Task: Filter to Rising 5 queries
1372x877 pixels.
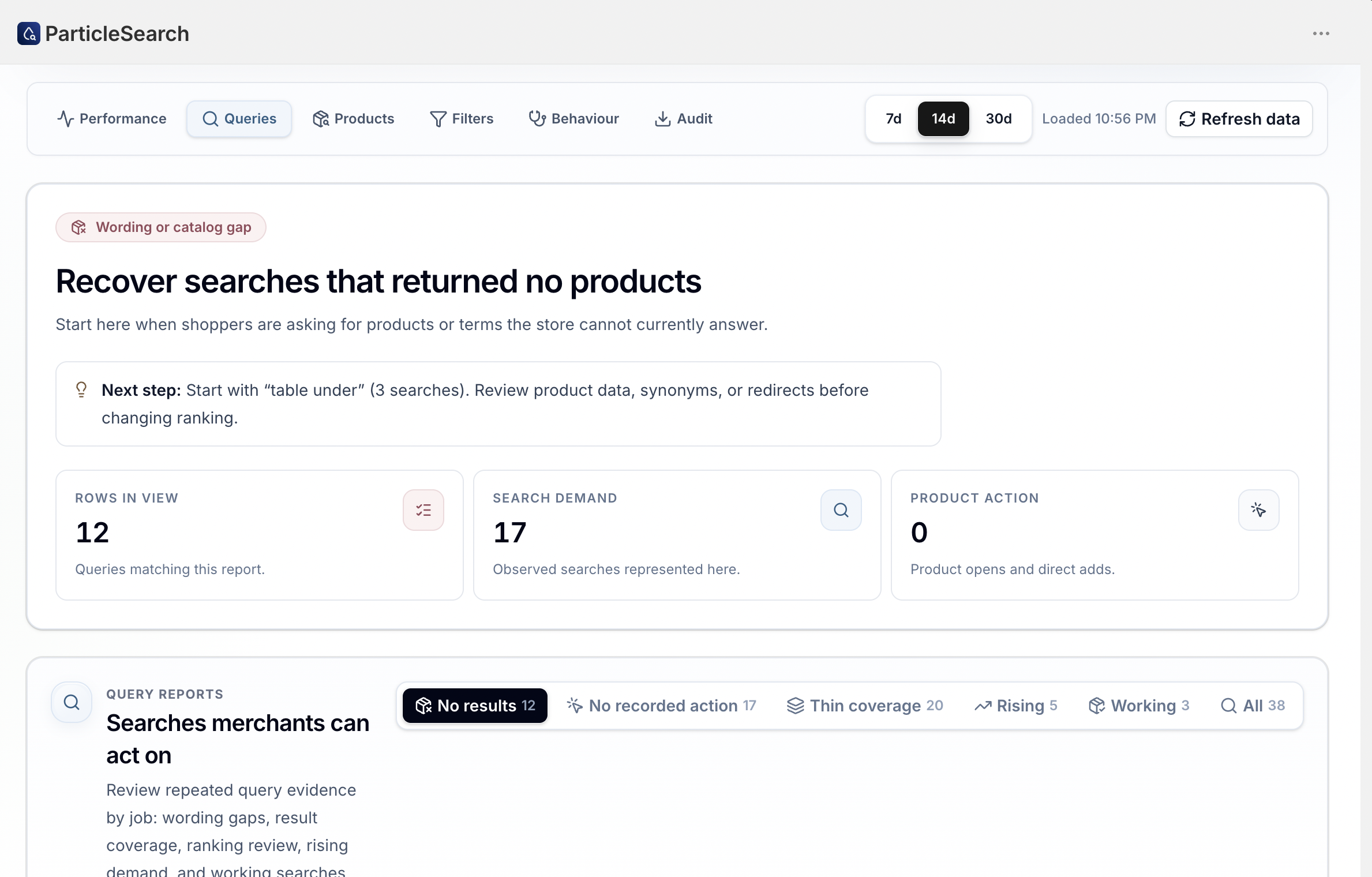Action: click(1016, 706)
